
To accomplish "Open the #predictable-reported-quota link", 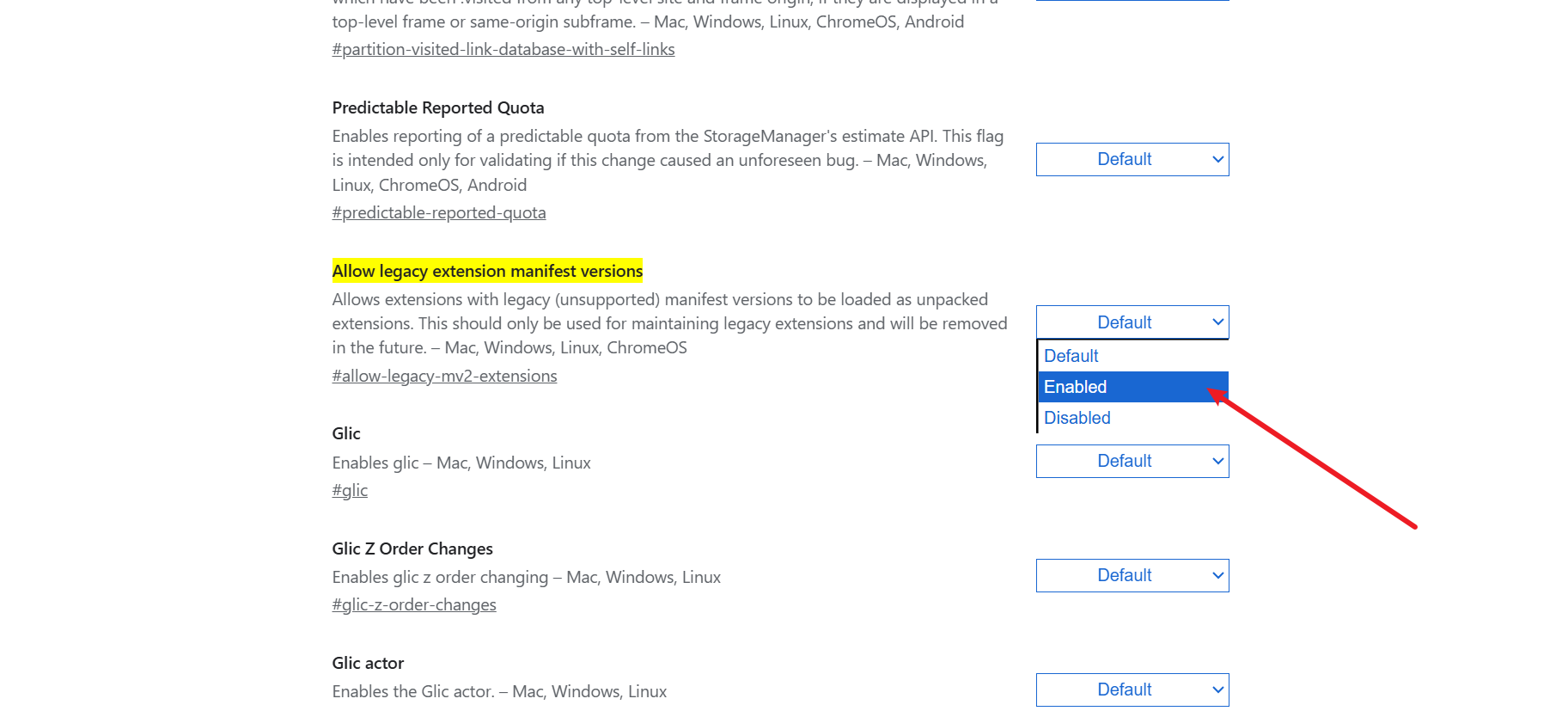I will click(439, 212).
